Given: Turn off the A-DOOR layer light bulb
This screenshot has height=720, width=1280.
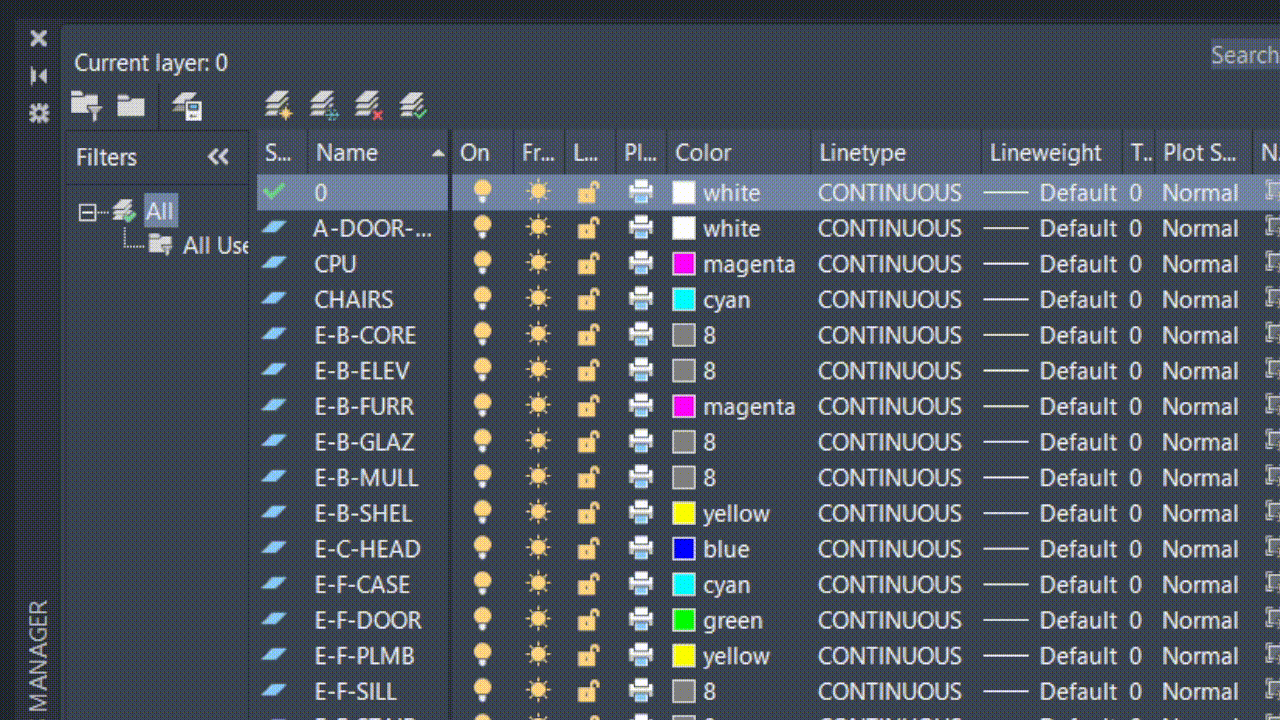Looking at the screenshot, I should click(482, 228).
